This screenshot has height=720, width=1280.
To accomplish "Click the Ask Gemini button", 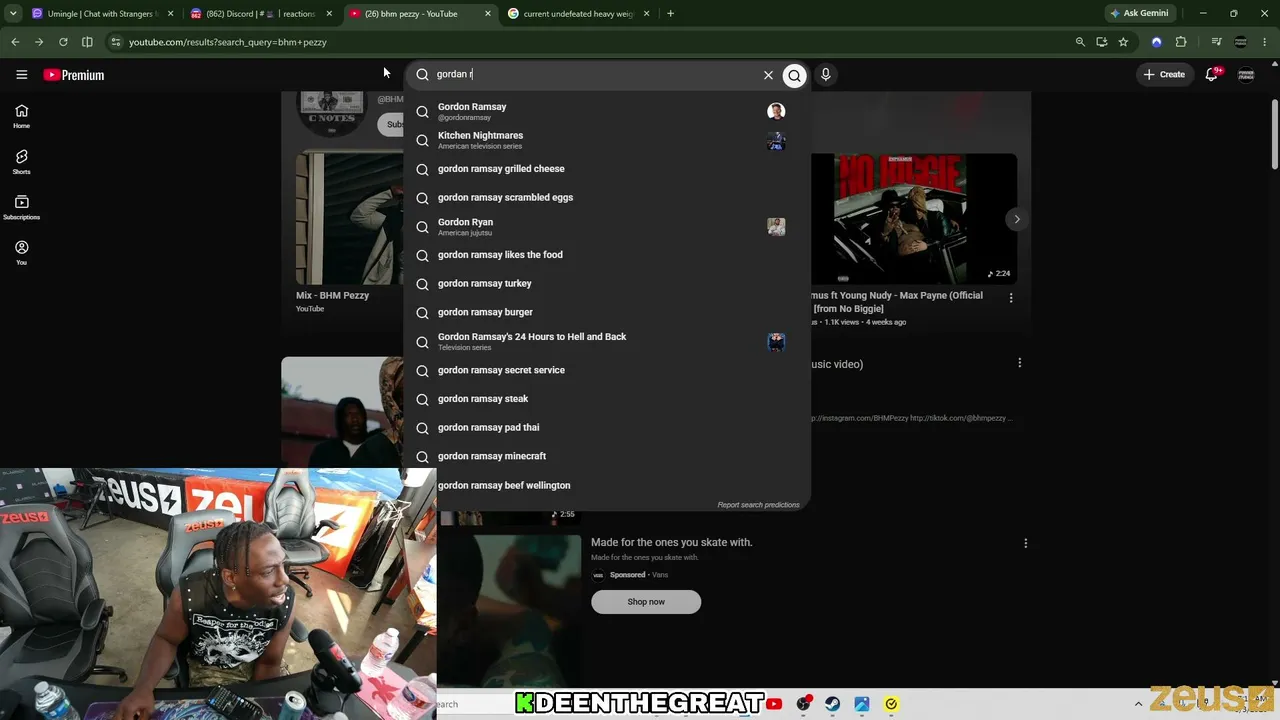I will pyautogui.click(x=1139, y=14).
